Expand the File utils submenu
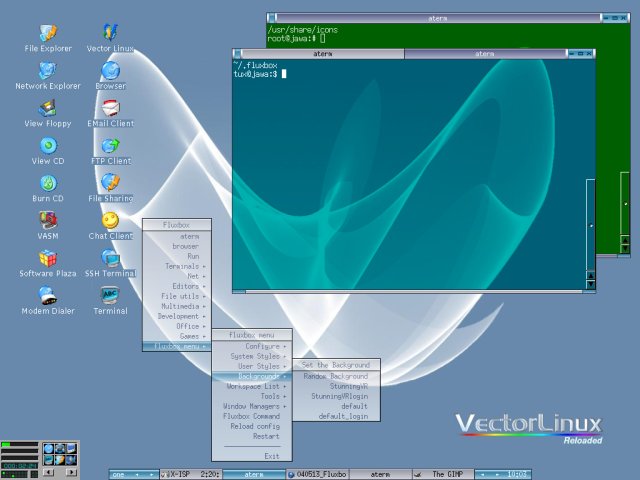 coord(177,296)
